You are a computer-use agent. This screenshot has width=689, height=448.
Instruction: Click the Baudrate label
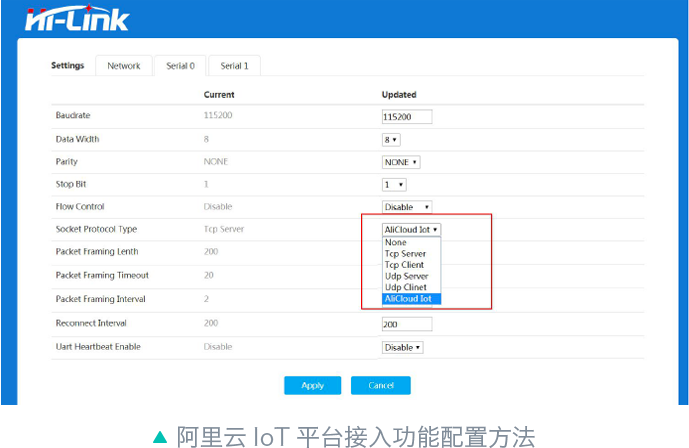click(x=73, y=115)
